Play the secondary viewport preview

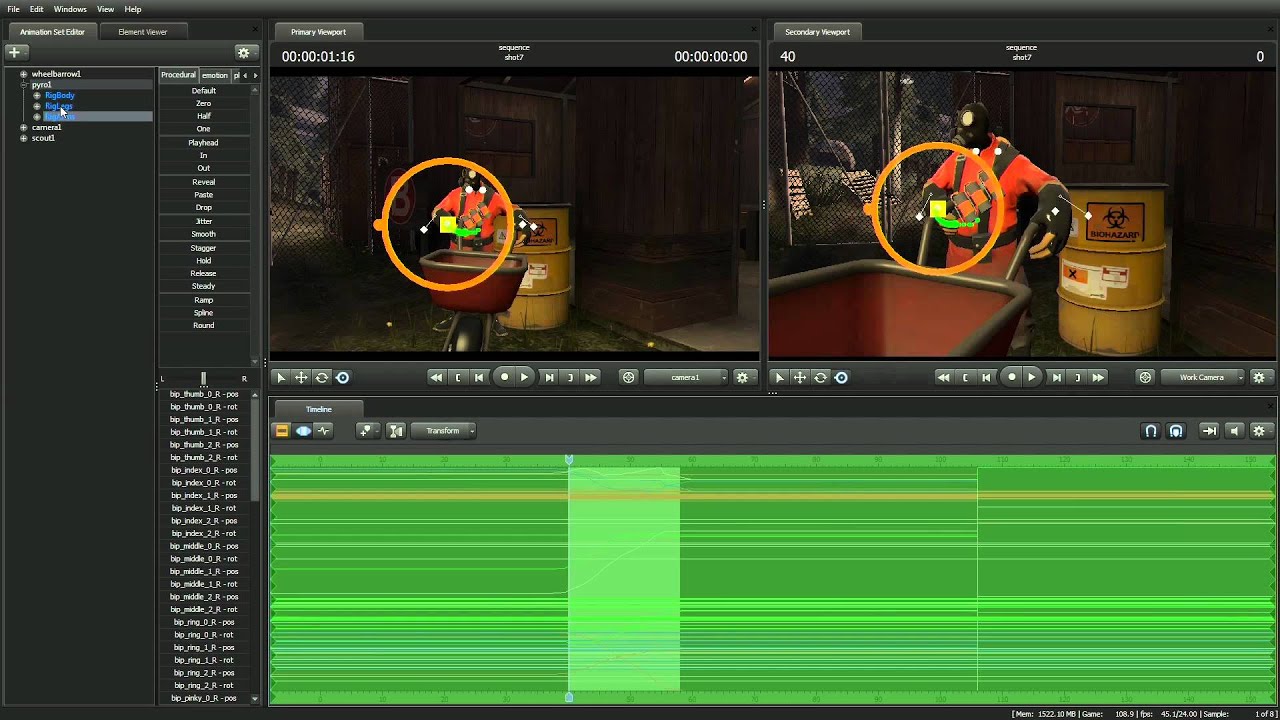1032,377
